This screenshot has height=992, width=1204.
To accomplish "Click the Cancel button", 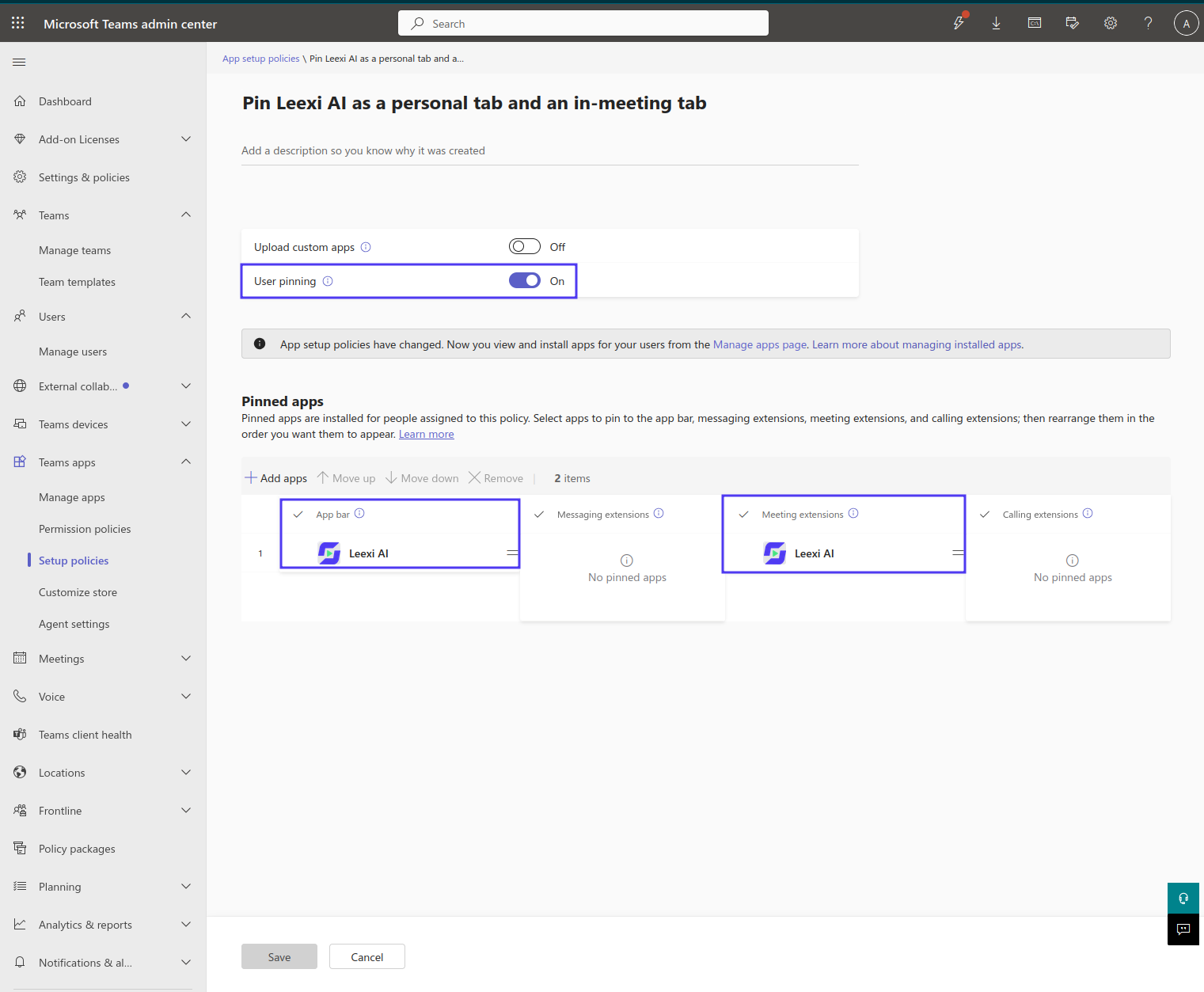I will 367,956.
